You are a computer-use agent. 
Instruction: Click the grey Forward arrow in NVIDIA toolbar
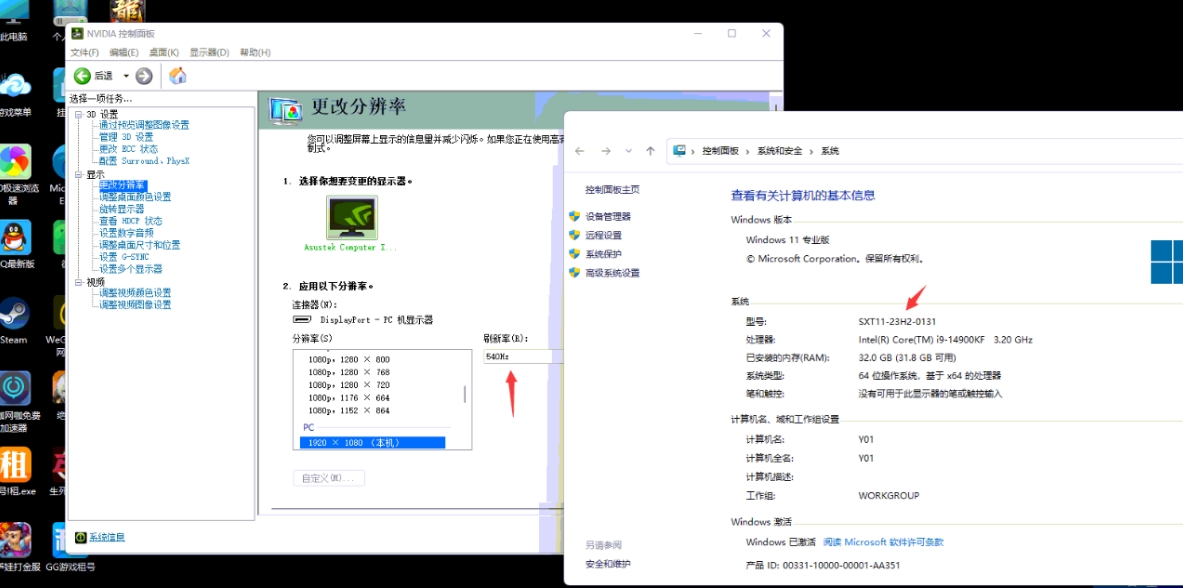[144, 75]
